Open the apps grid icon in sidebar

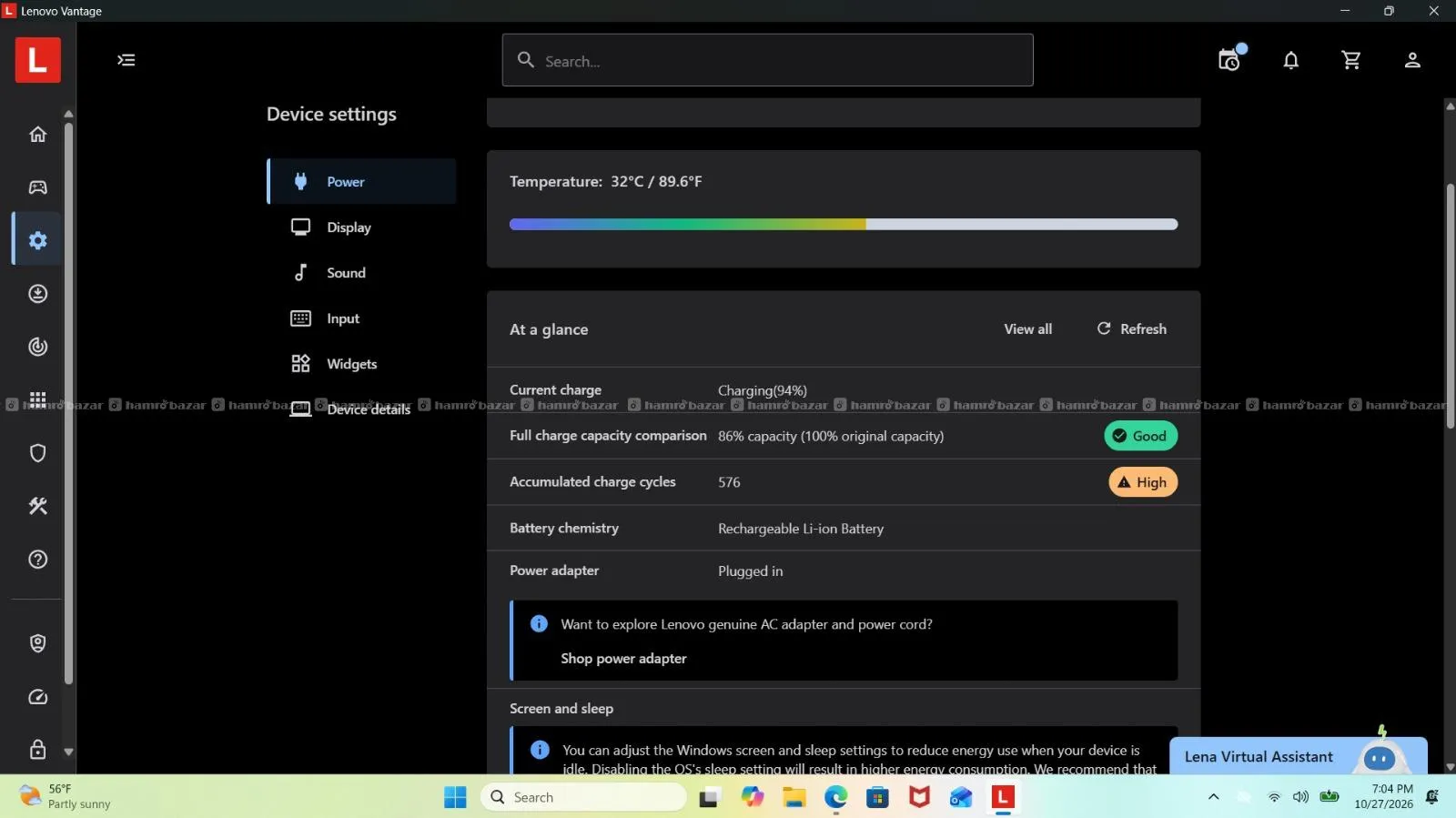click(37, 399)
